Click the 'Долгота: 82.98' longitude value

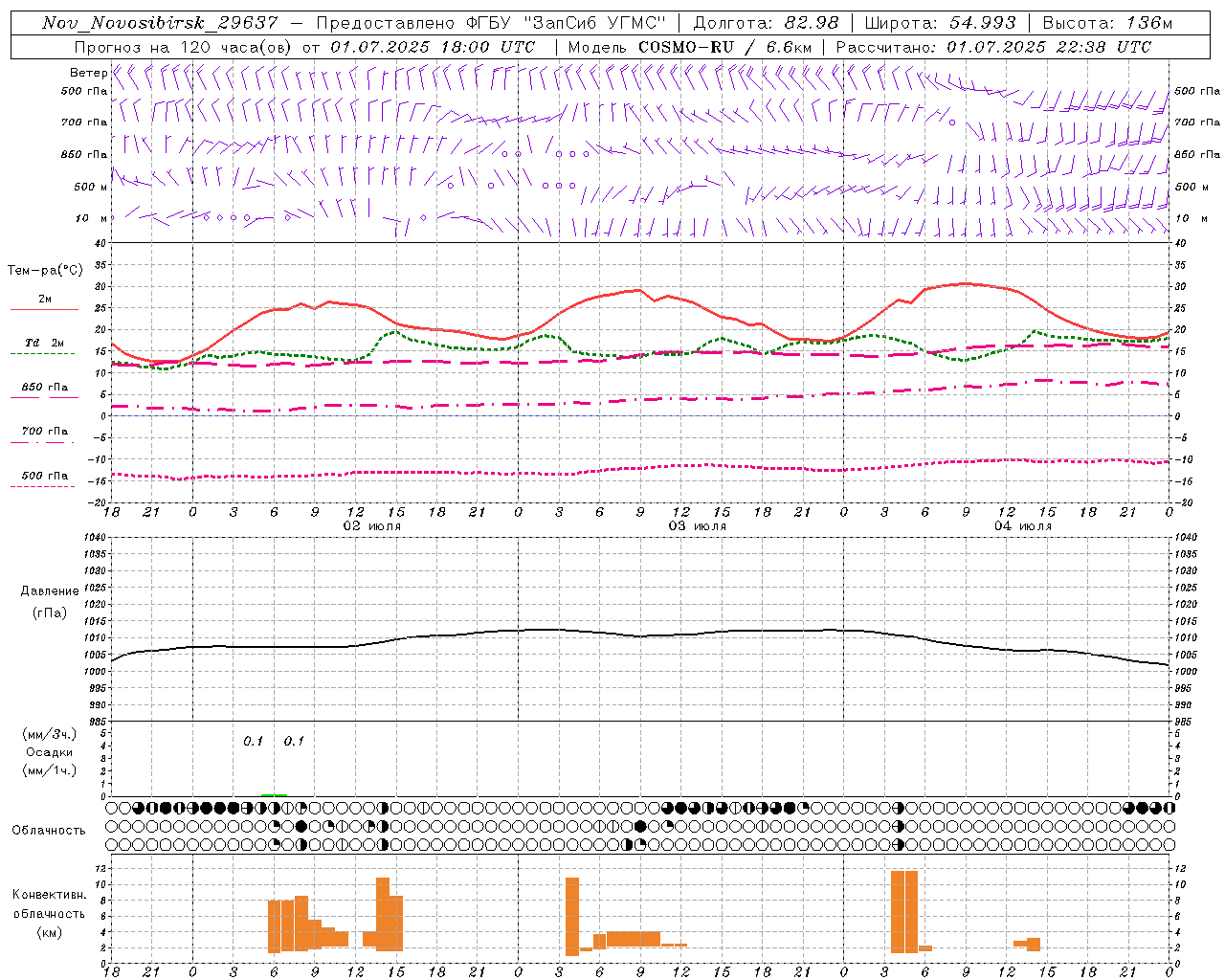point(766,23)
